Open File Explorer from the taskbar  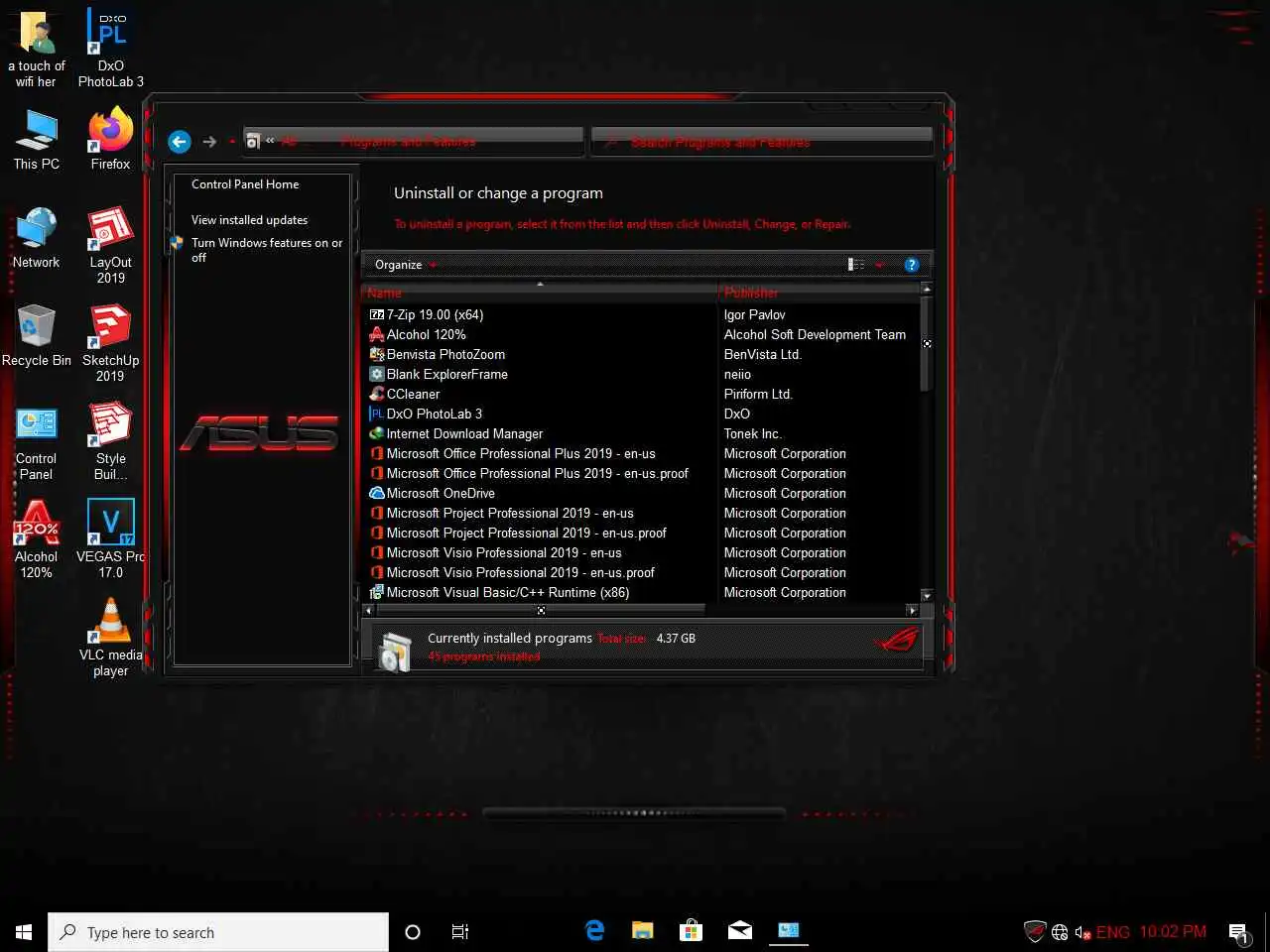tap(643, 931)
